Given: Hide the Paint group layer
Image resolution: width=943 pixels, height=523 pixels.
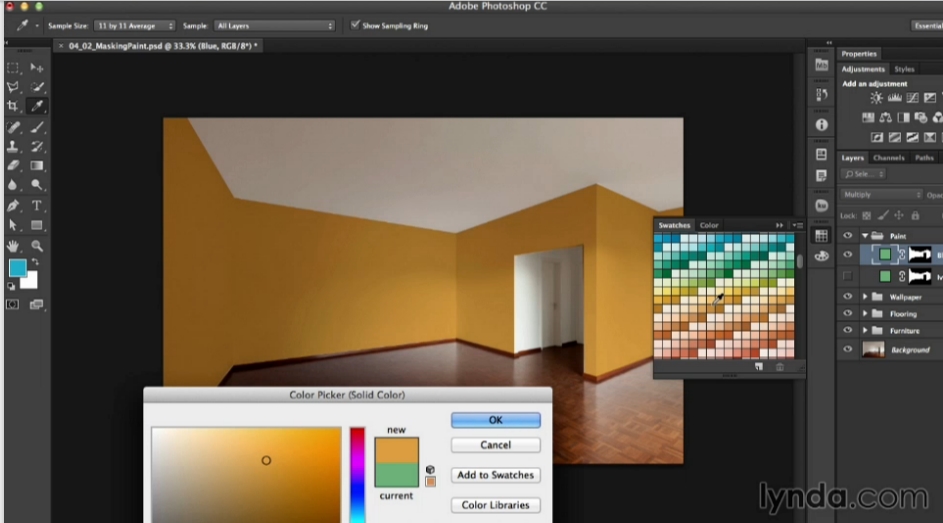Looking at the screenshot, I should click(847, 236).
